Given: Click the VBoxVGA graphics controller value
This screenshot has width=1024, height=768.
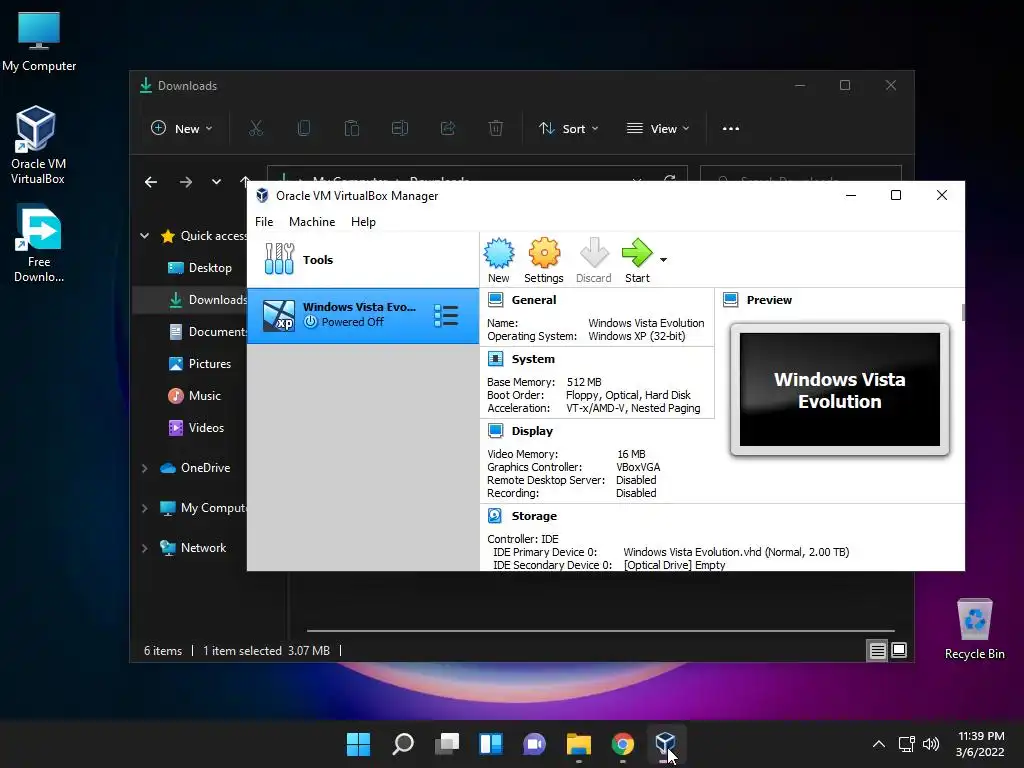Looking at the screenshot, I should coord(638,467).
